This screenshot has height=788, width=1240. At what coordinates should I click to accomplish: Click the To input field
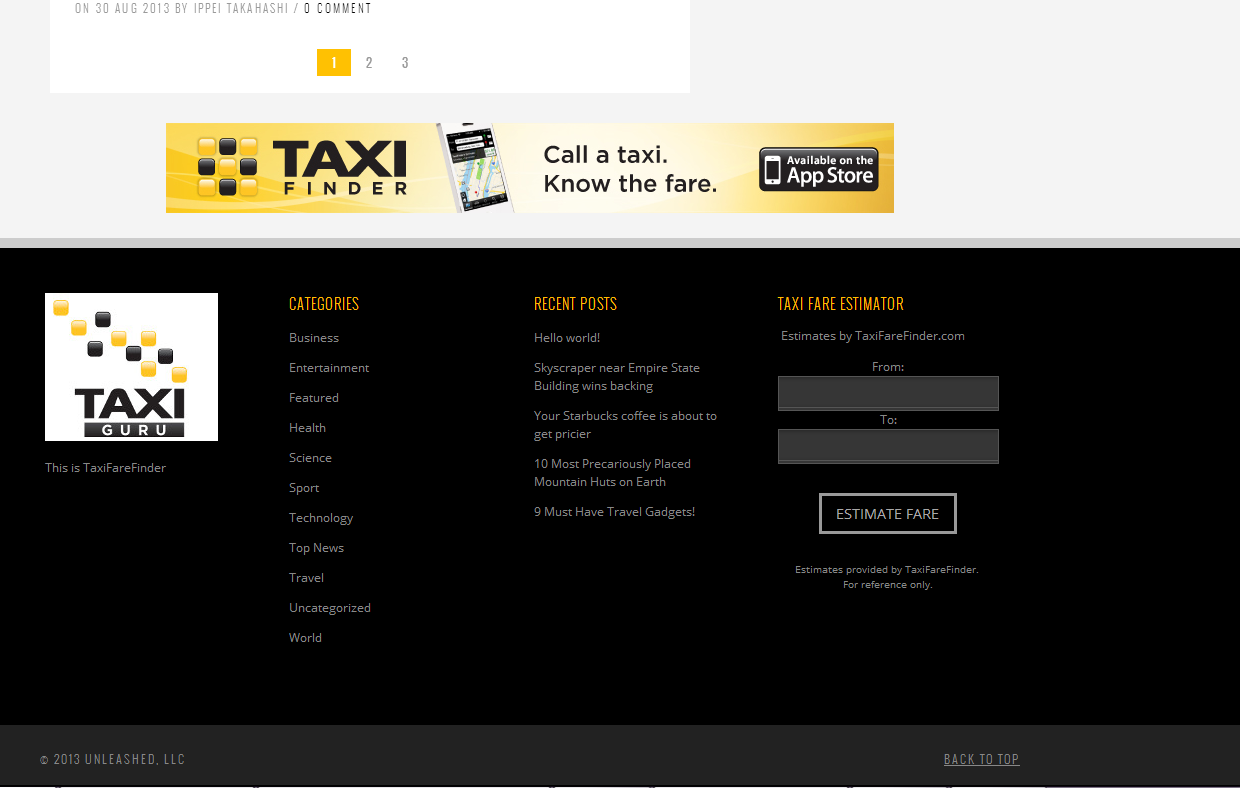coord(888,446)
